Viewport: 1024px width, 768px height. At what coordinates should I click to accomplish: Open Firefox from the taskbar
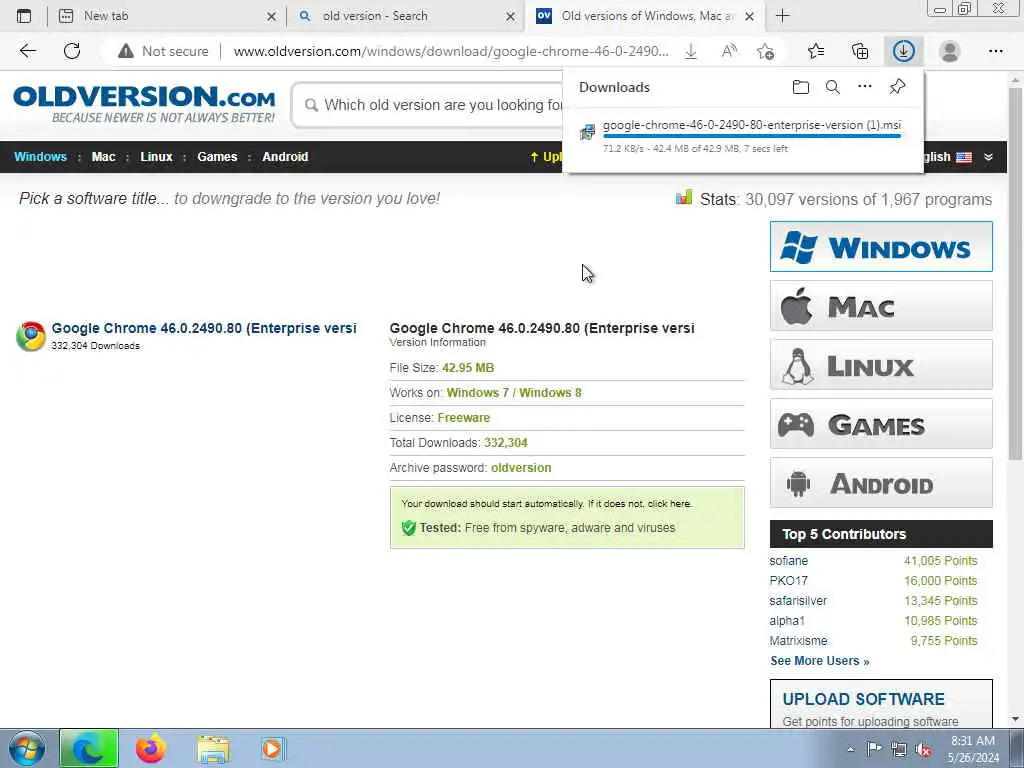tap(151, 748)
